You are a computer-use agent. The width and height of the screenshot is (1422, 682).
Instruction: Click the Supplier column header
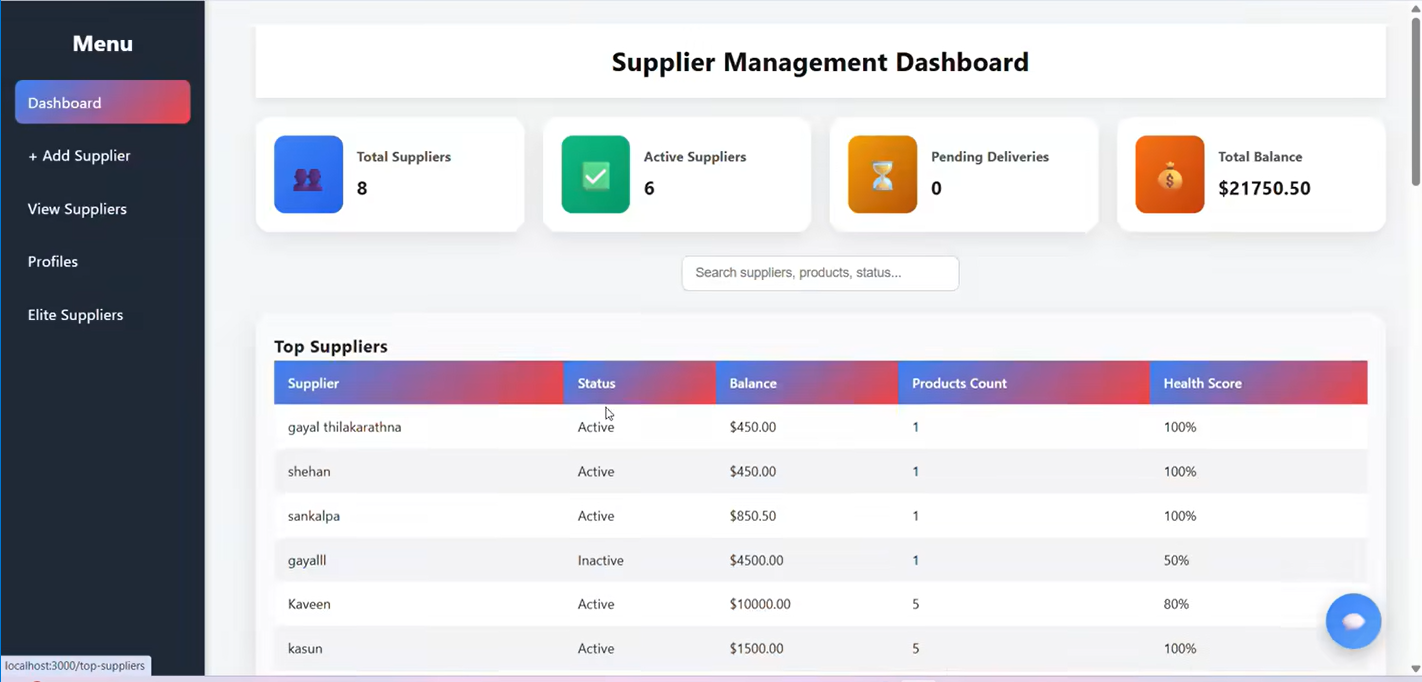click(x=313, y=384)
